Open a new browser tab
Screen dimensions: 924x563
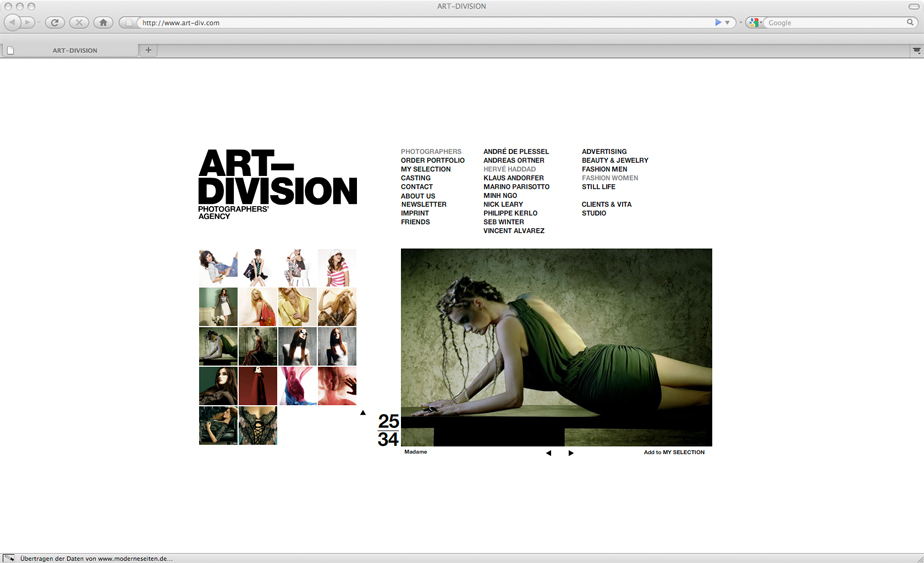pyautogui.click(x=149, y=50)
